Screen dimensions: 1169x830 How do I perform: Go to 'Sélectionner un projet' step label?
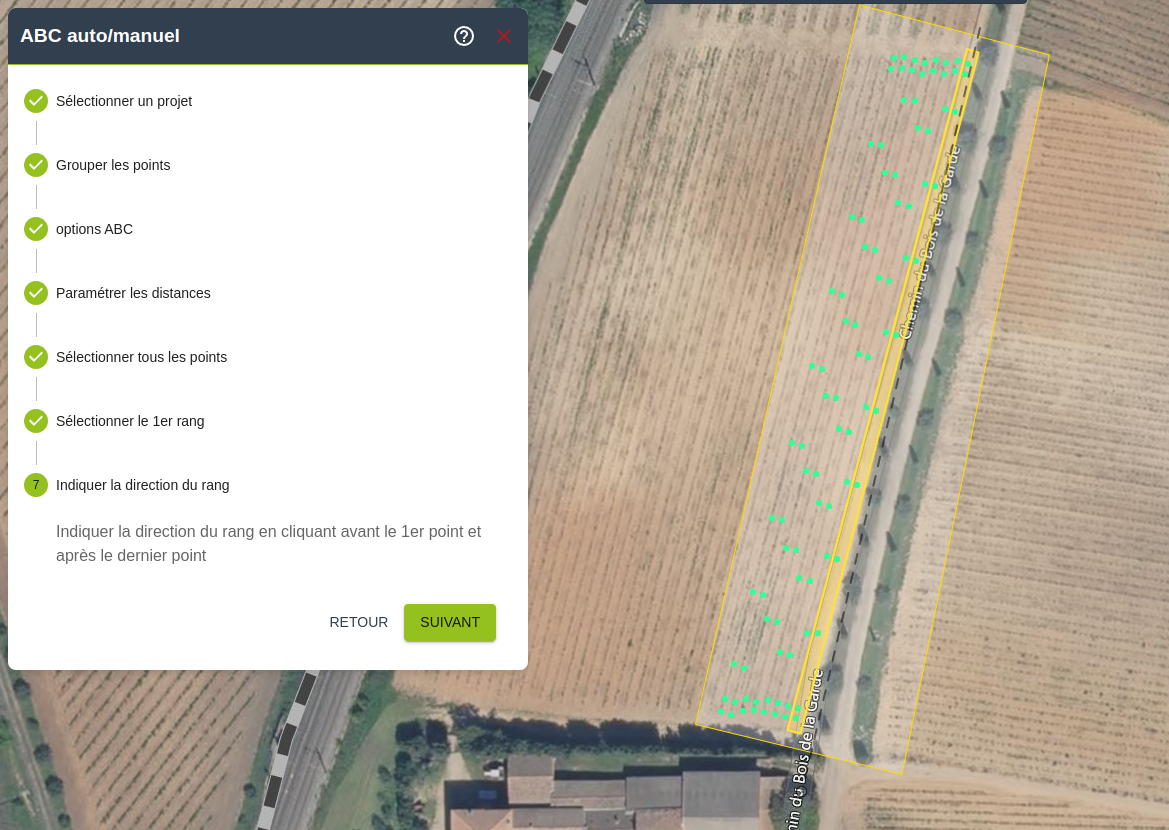coord(124,101)
